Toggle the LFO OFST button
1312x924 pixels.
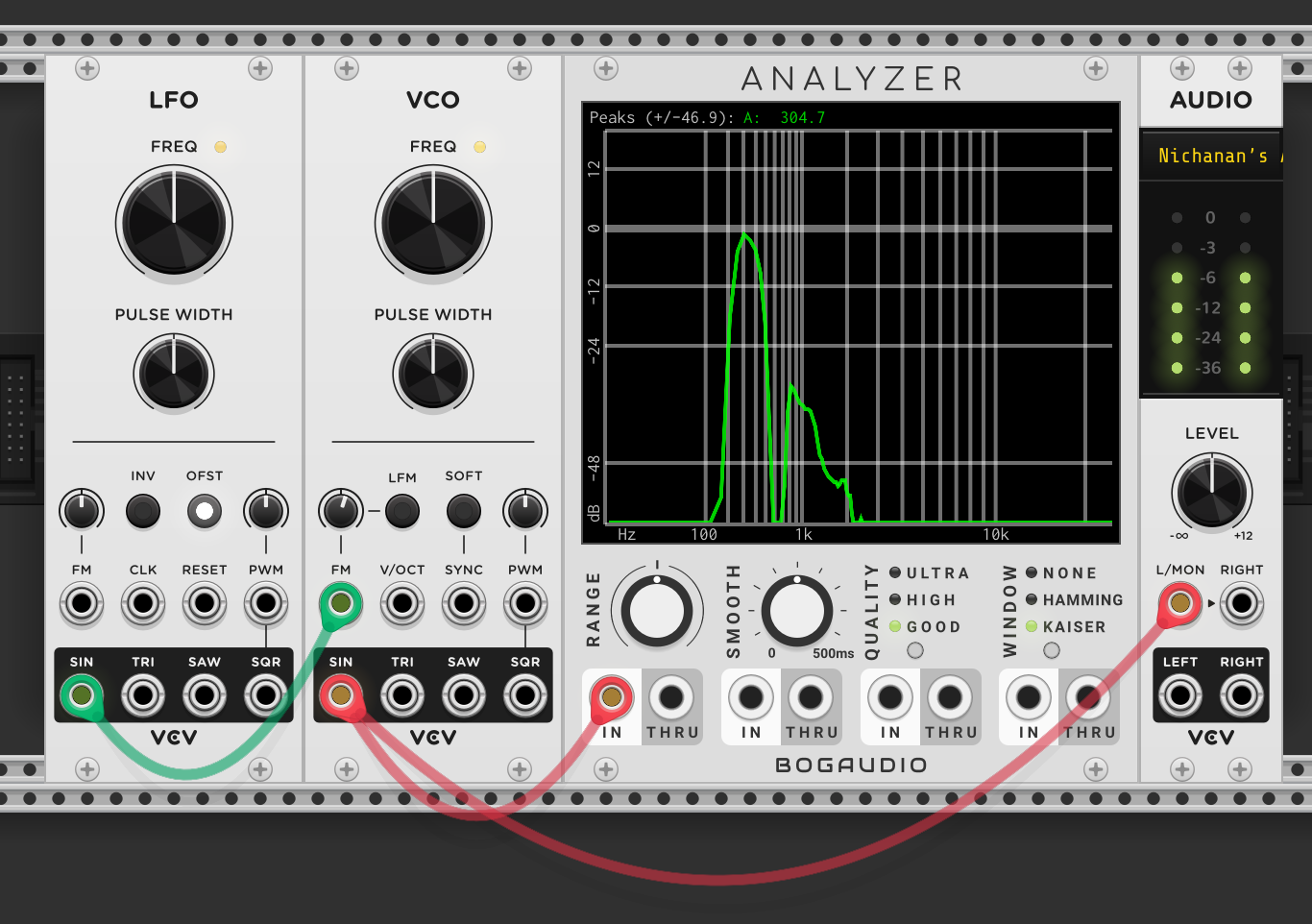point(205,511)
